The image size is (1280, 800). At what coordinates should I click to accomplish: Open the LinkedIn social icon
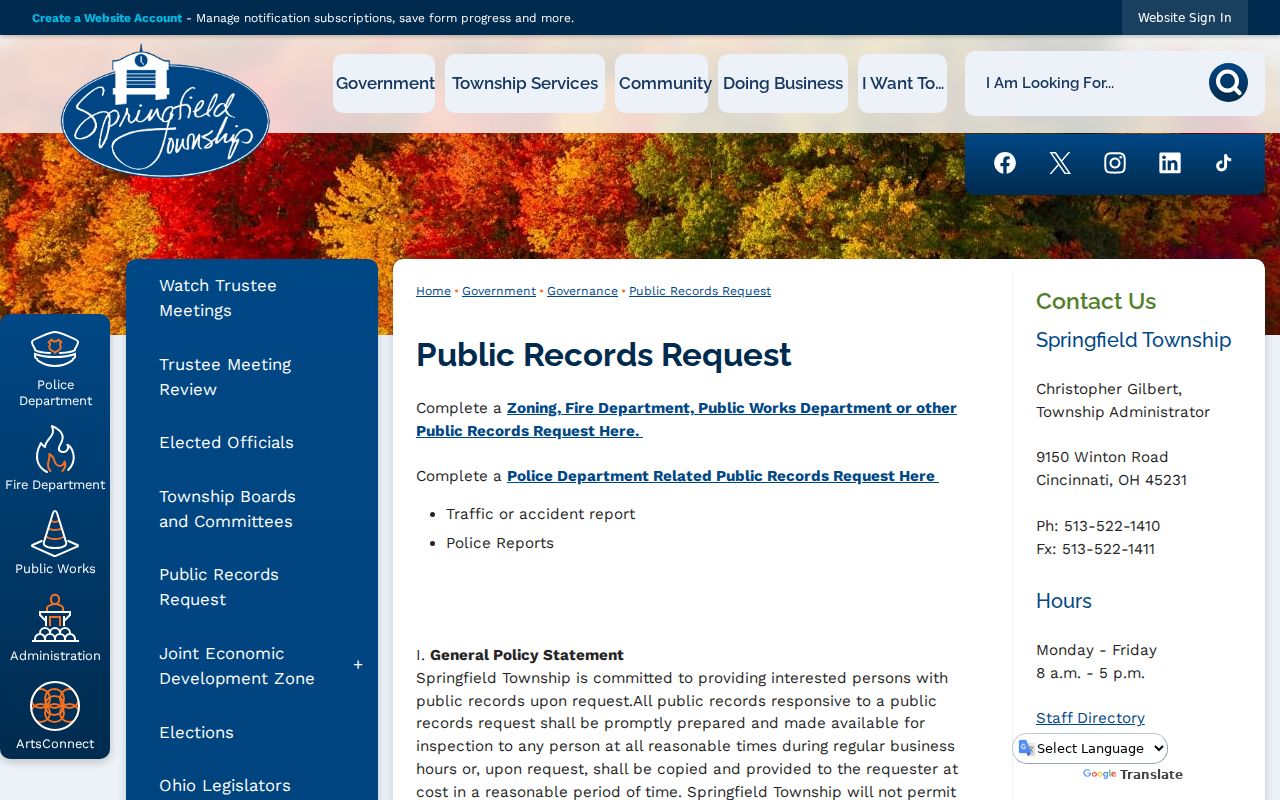(1170, 163)
